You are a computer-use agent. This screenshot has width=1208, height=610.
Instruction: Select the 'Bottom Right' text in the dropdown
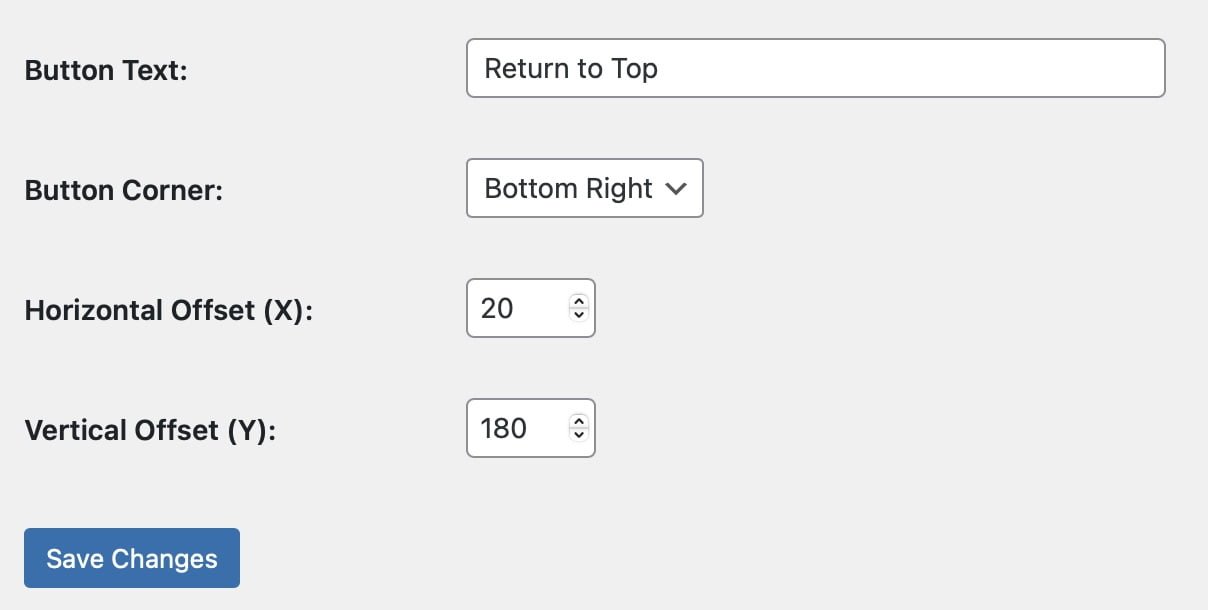(568, 188)
